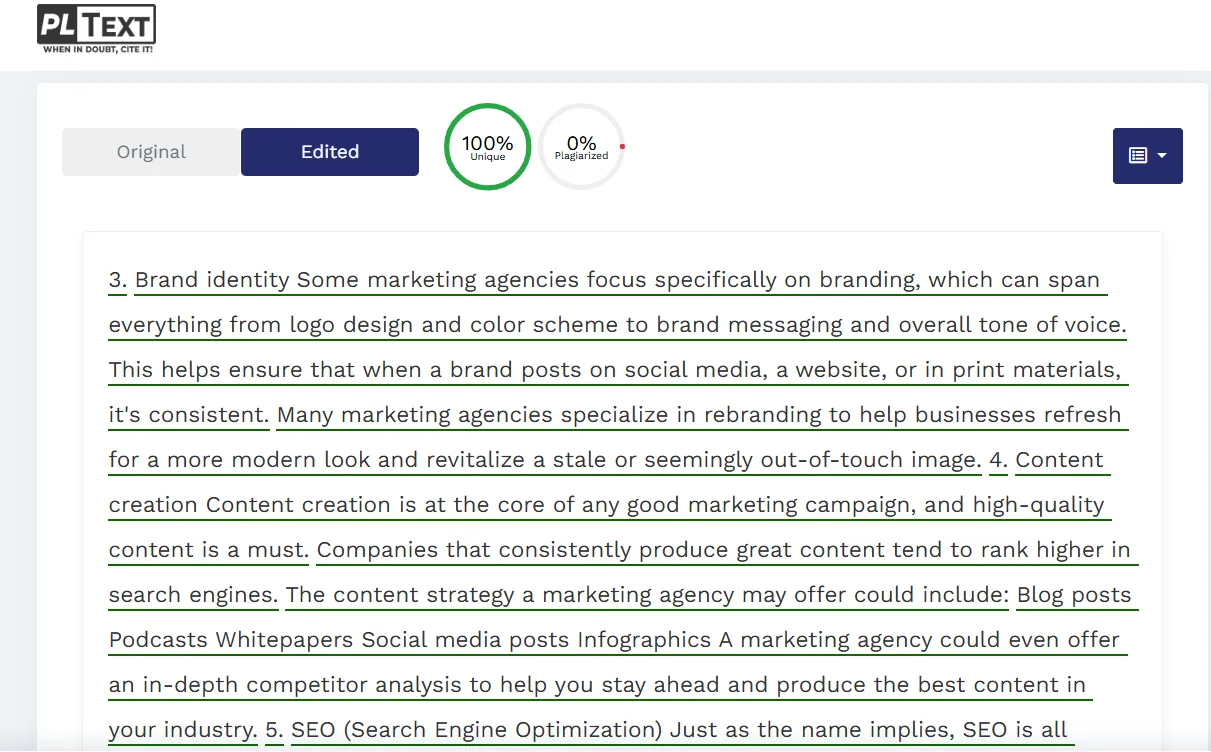Click the "When in doubt, cite it!" tagline
The width and height of the screenshot is (1211, 752).
coord(97,49)
